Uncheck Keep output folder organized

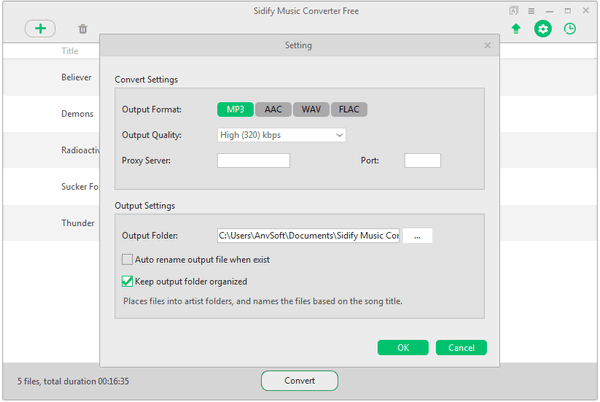pyautogui.click(x=127, y=282)
